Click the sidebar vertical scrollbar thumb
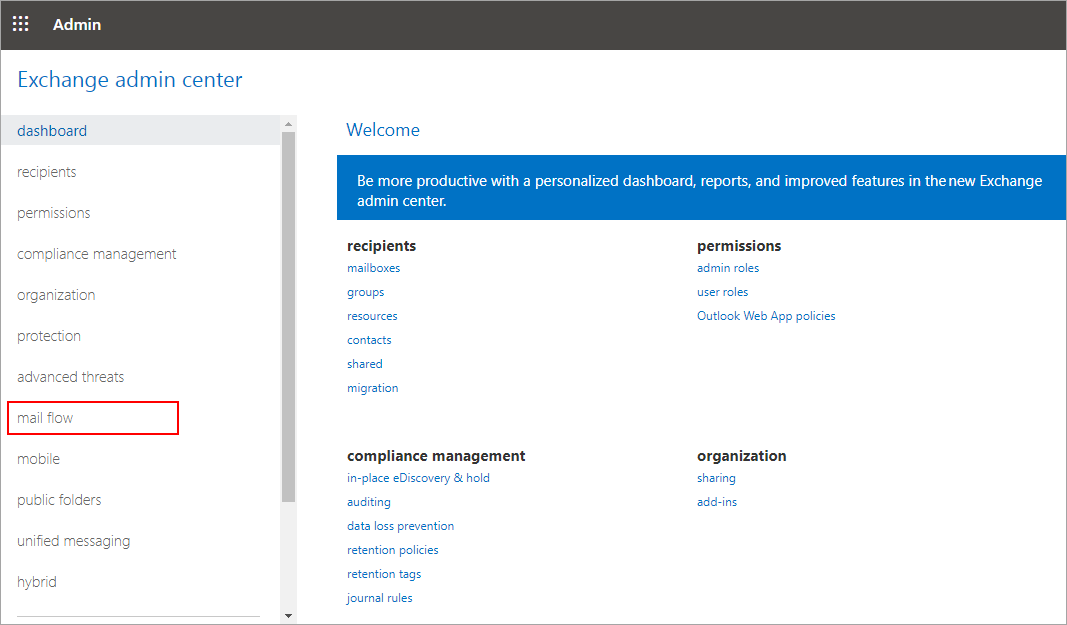Image resolution: width=1067 pixels, height=625 pixels. [289, 315]
